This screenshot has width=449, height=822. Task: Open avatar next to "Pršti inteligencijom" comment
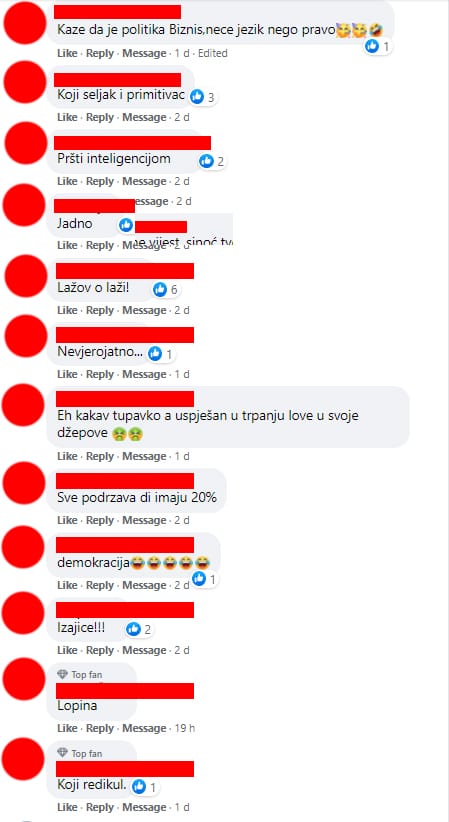tap(26, 143)
